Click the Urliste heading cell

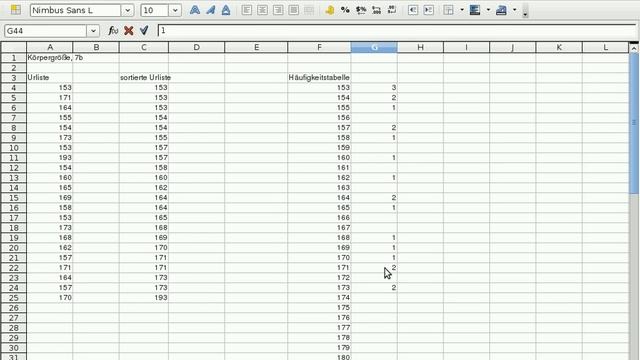click(x=50, y=78)
